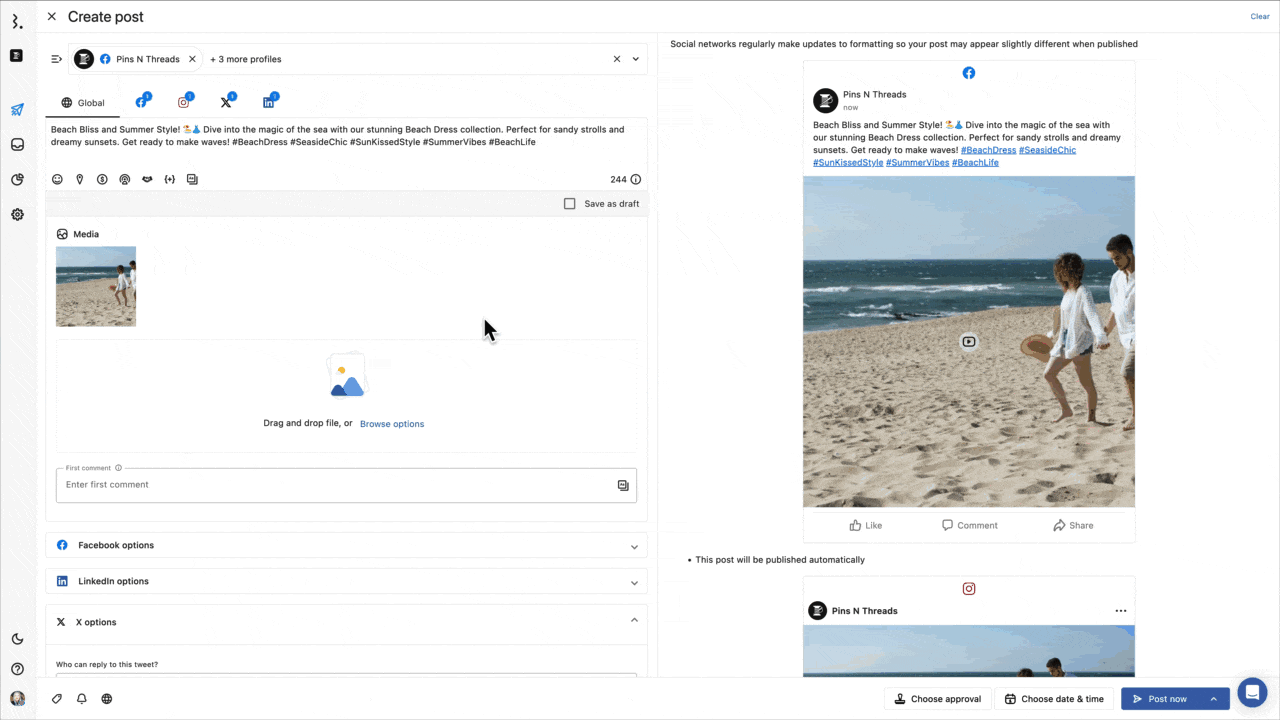
Task: Open the Publishing paper-plane sidebar icon
Action: (17, 110)
